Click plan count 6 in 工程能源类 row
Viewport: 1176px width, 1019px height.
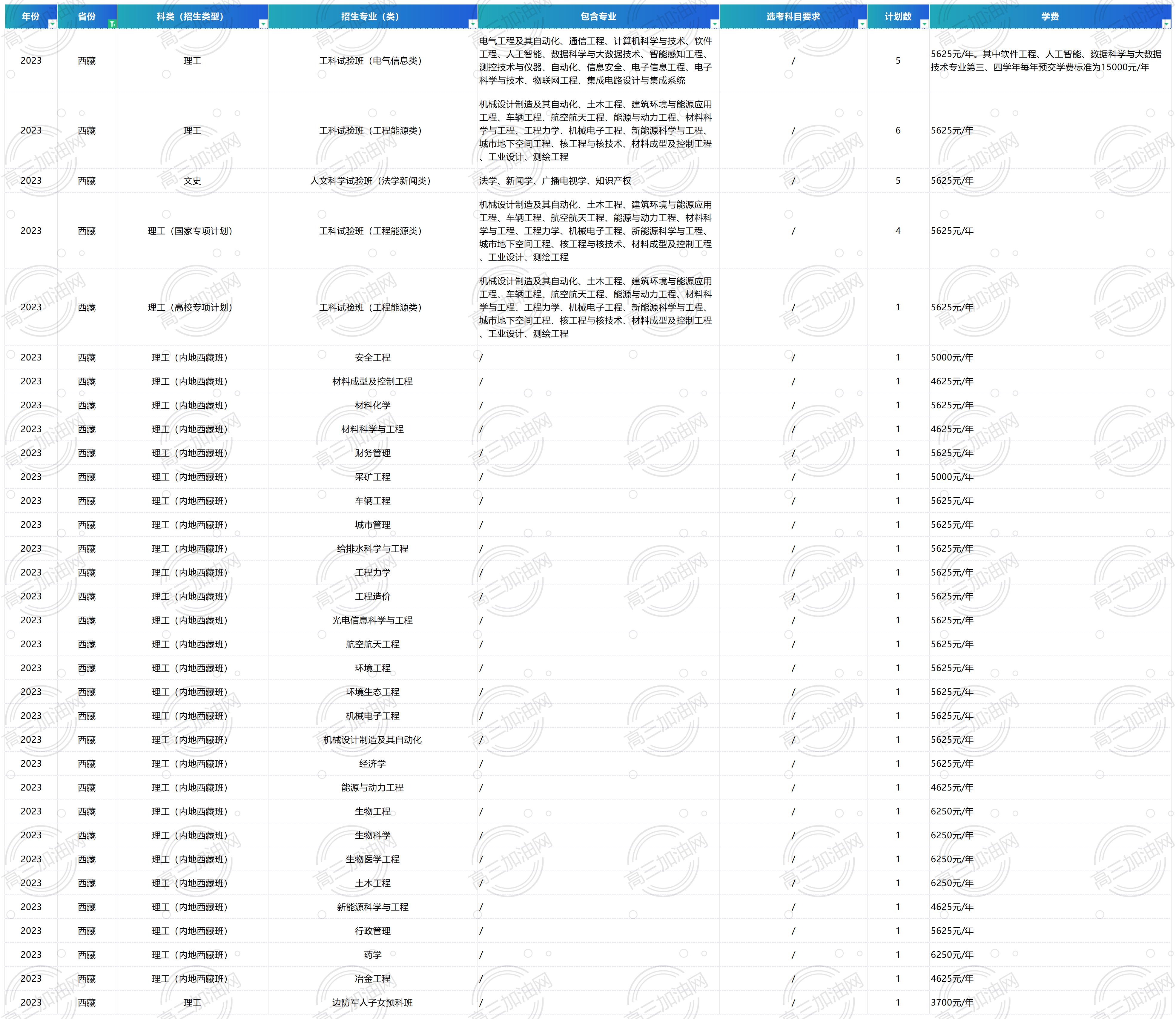898,131
